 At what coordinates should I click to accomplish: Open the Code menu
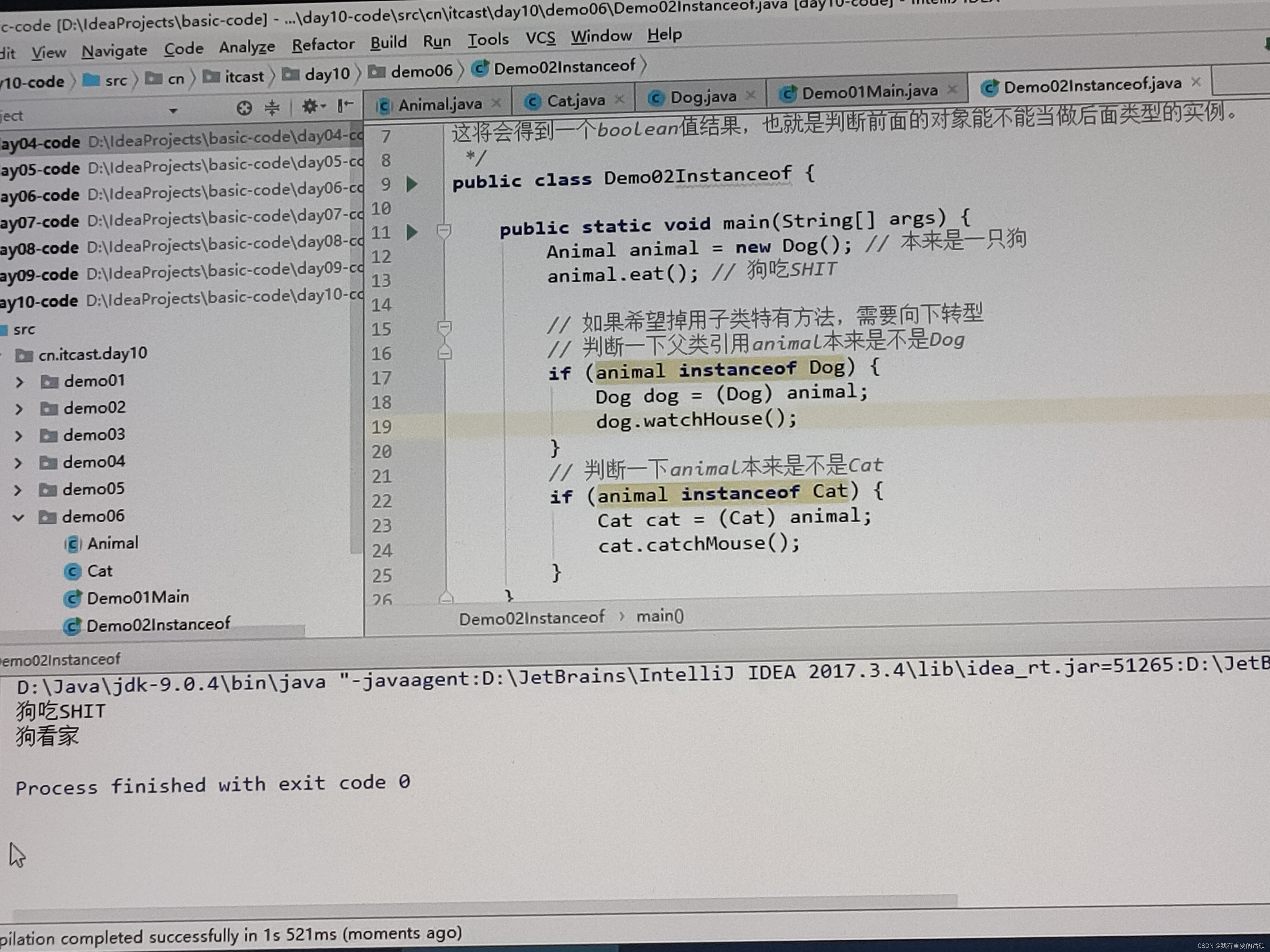pos(184,49)
